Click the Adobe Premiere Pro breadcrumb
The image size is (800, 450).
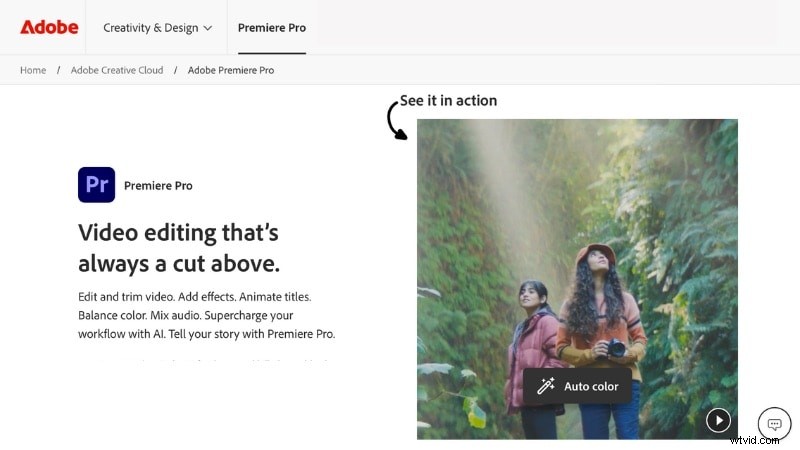[231, 70]
